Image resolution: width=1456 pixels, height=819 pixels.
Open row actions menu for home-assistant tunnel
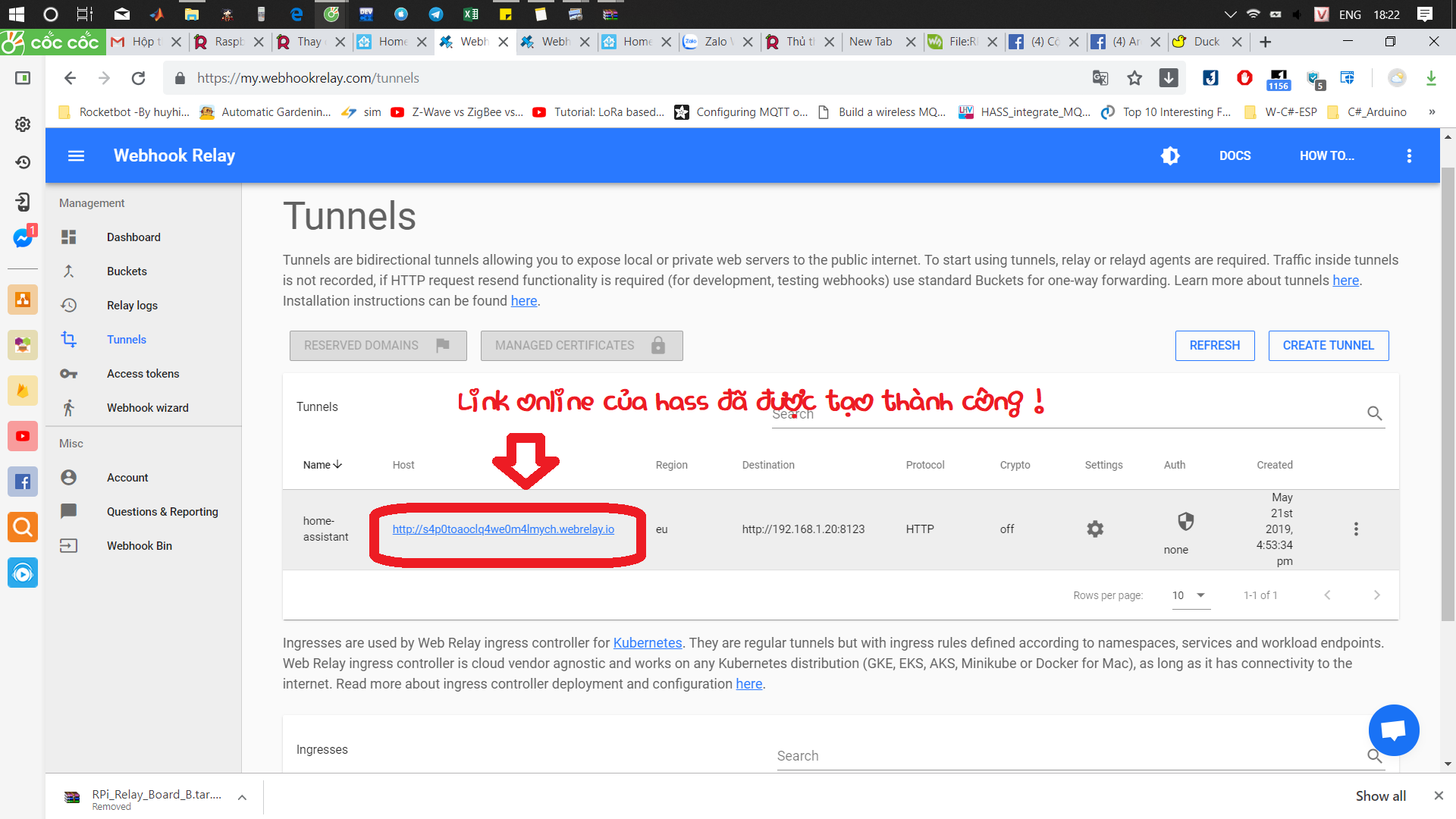pos(1356,529)
